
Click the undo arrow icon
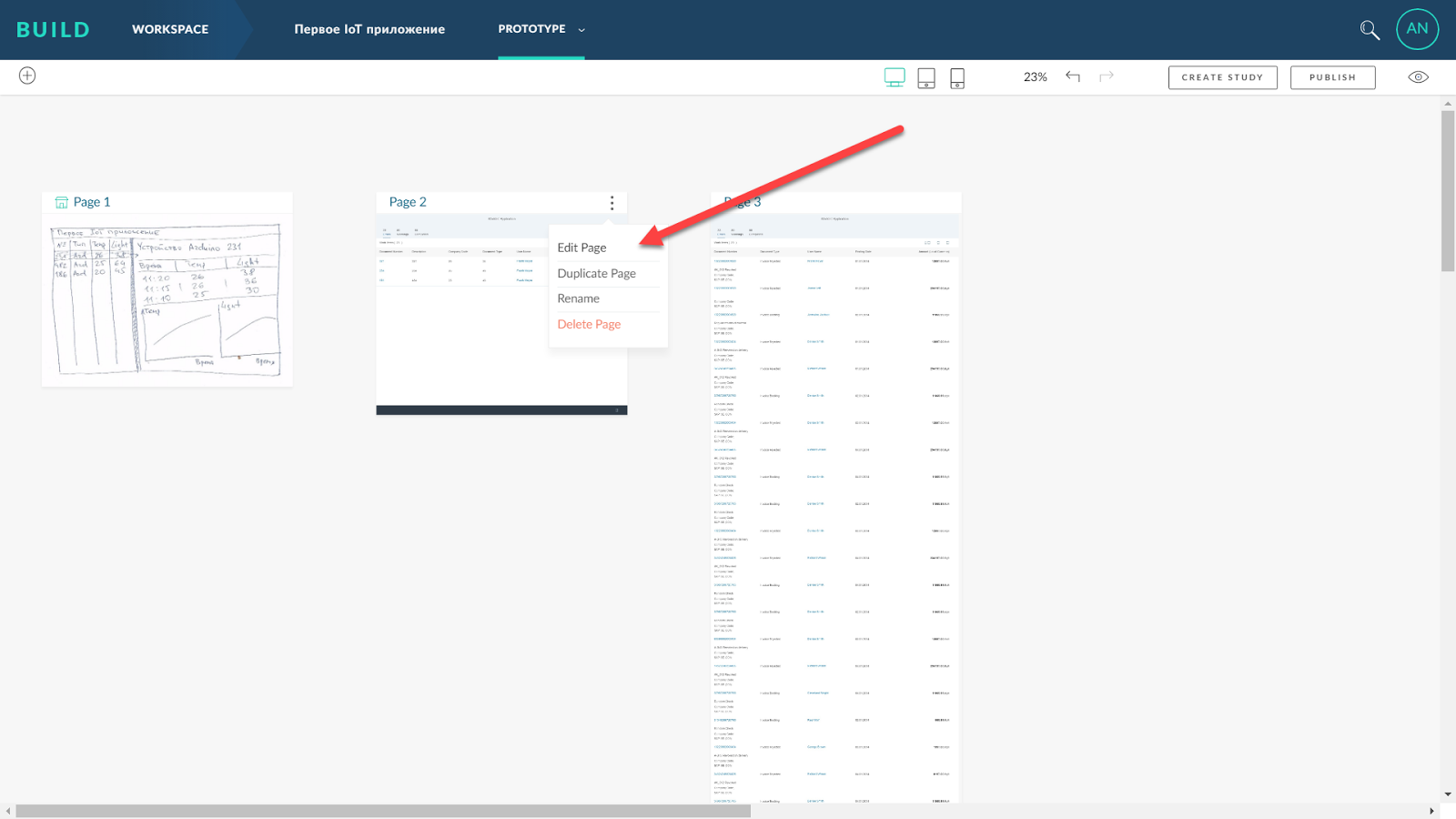point(1073,76)
